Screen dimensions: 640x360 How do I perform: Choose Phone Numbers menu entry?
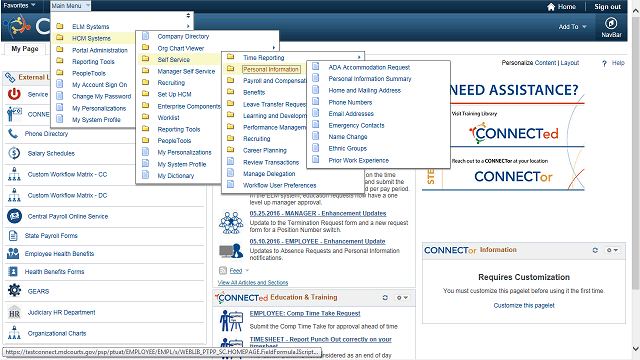(x=350, y=102)
